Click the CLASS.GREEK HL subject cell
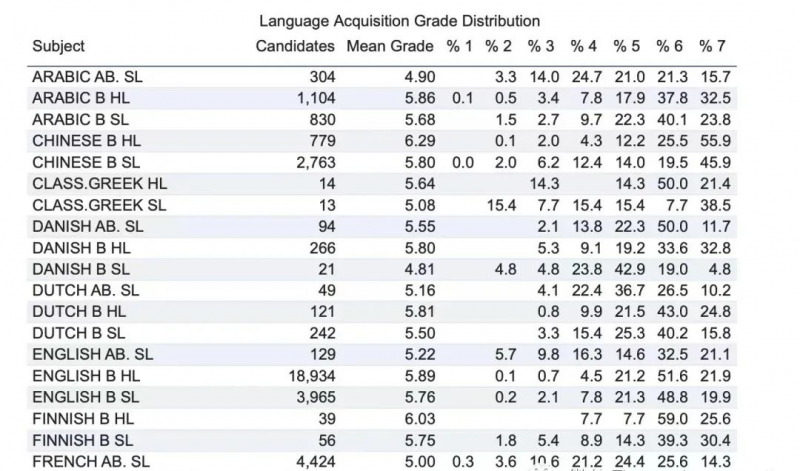Viewport: 800px width, 471px height. (99, 184)
